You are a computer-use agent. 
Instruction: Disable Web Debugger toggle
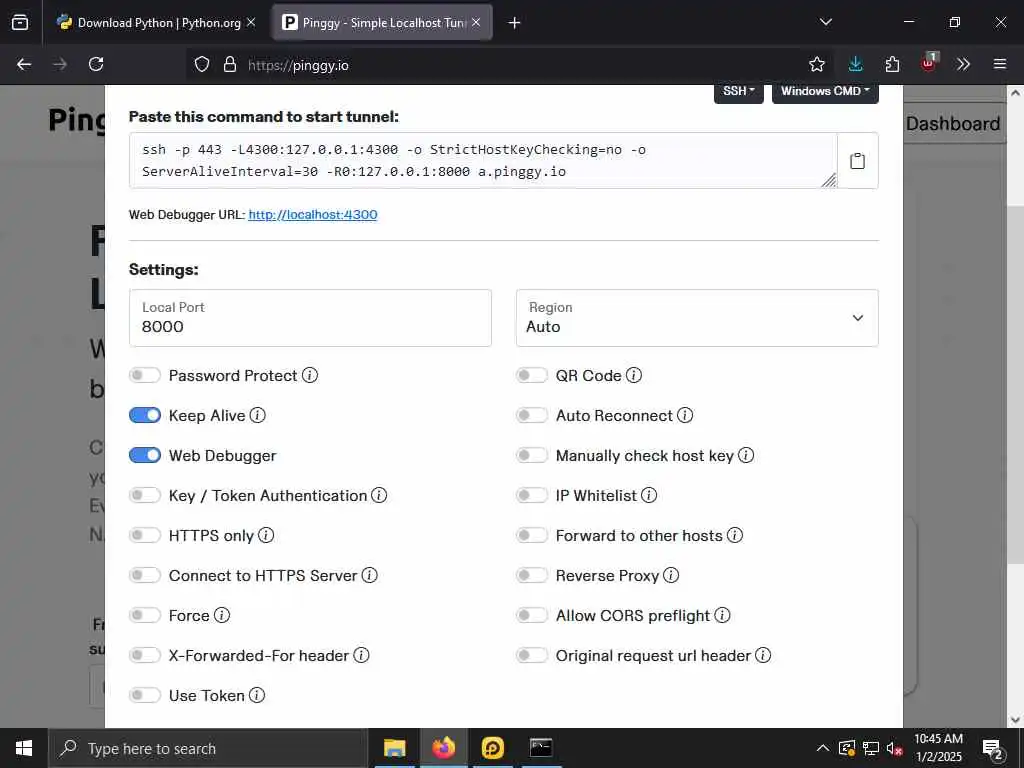tap(144, 455)
